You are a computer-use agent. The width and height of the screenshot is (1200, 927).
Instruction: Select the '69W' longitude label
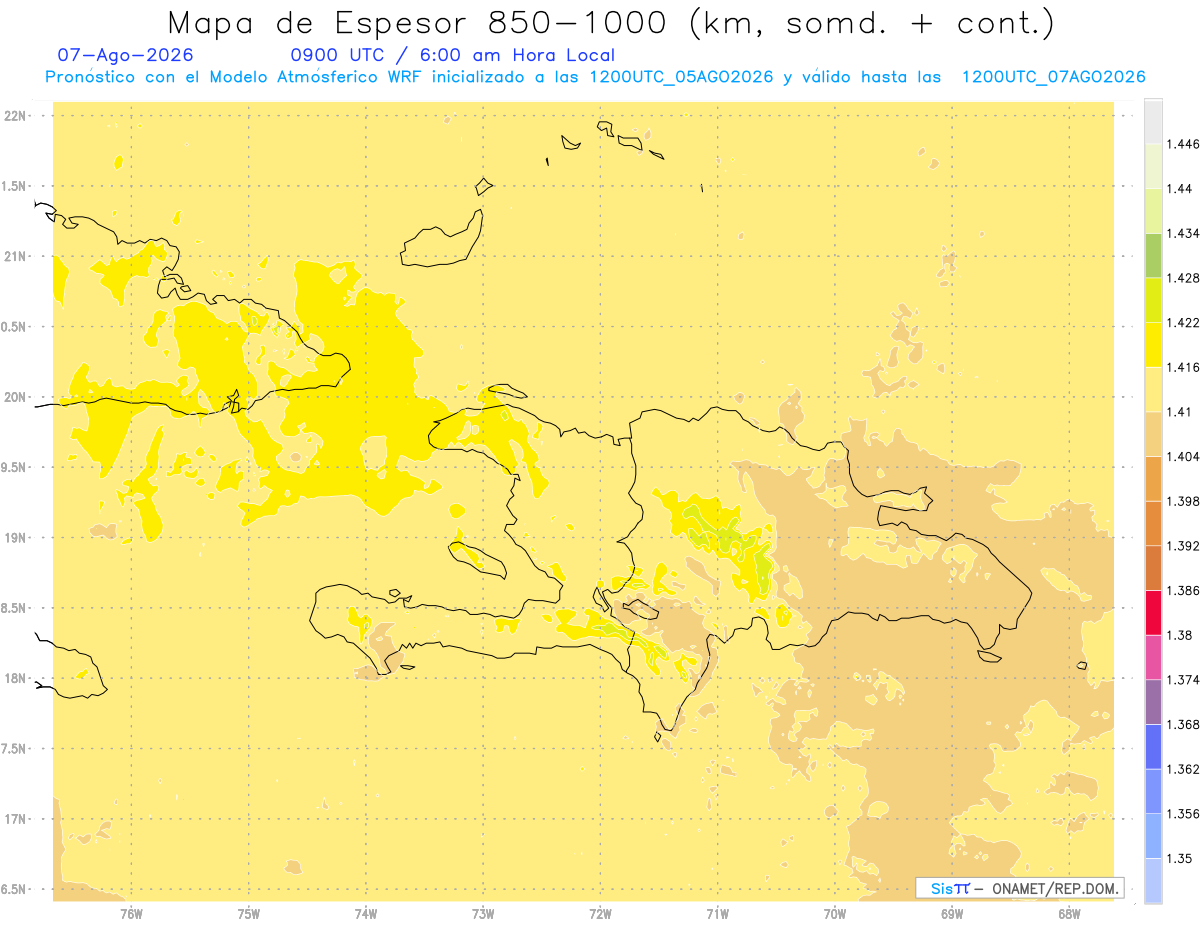(952, 914)
